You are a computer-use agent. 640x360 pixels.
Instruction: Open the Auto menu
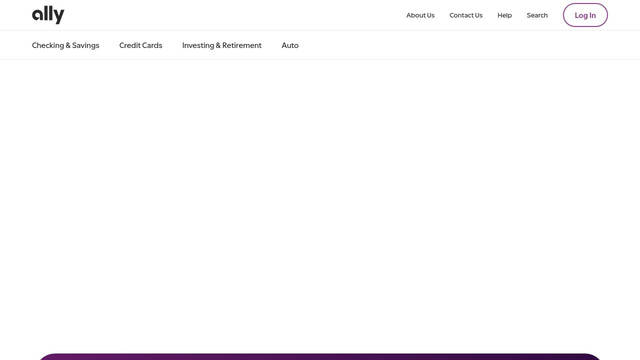[290, 45]
